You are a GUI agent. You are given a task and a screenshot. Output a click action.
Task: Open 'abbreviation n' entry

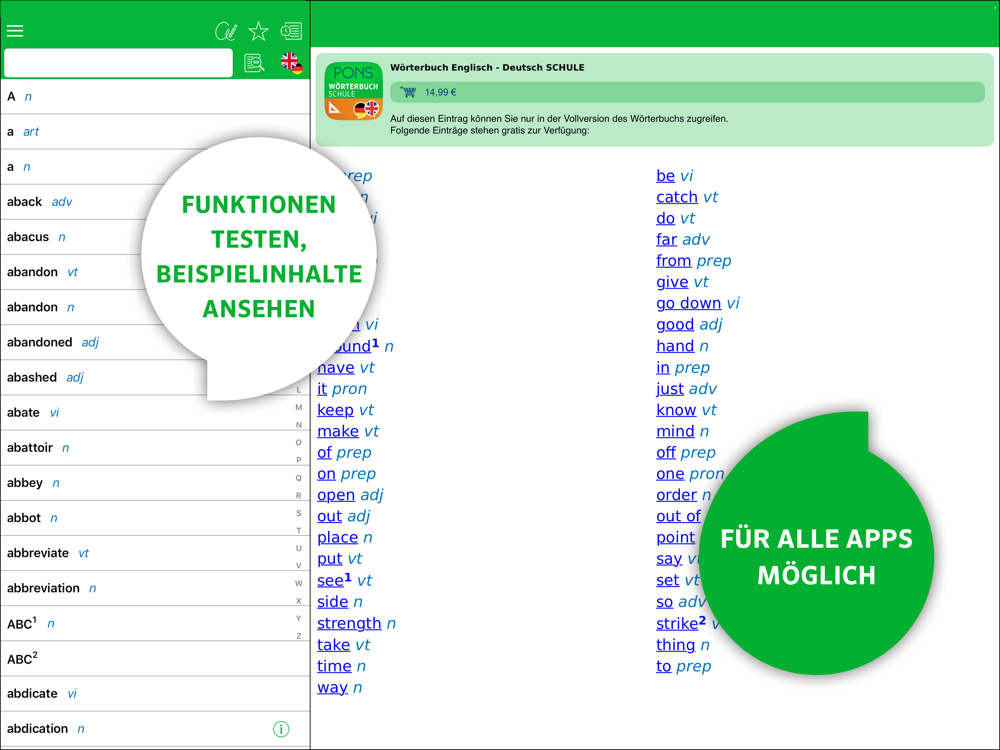[x=155, y=588]
